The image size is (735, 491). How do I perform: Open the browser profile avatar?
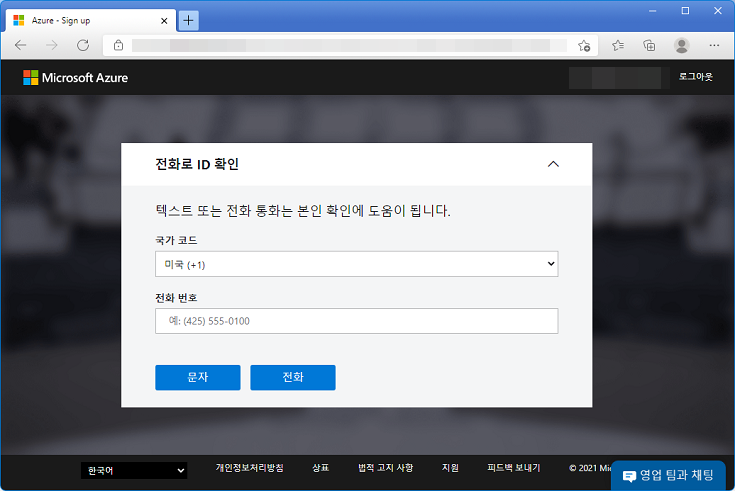tap(681, 45)
